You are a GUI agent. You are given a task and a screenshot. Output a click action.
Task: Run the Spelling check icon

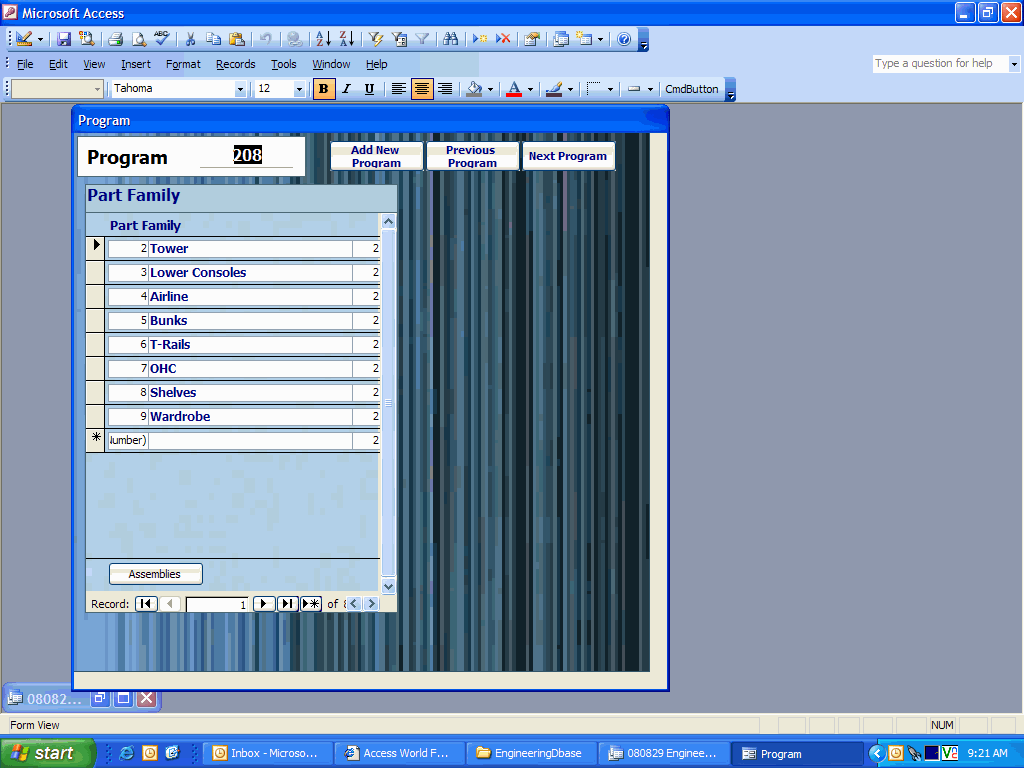161,39
